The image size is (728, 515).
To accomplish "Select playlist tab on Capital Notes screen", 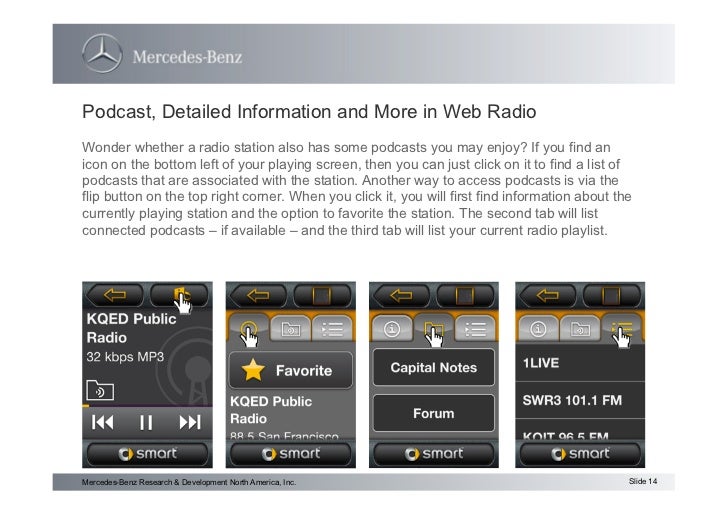I will pyautogui.click(x=475, y=328).
